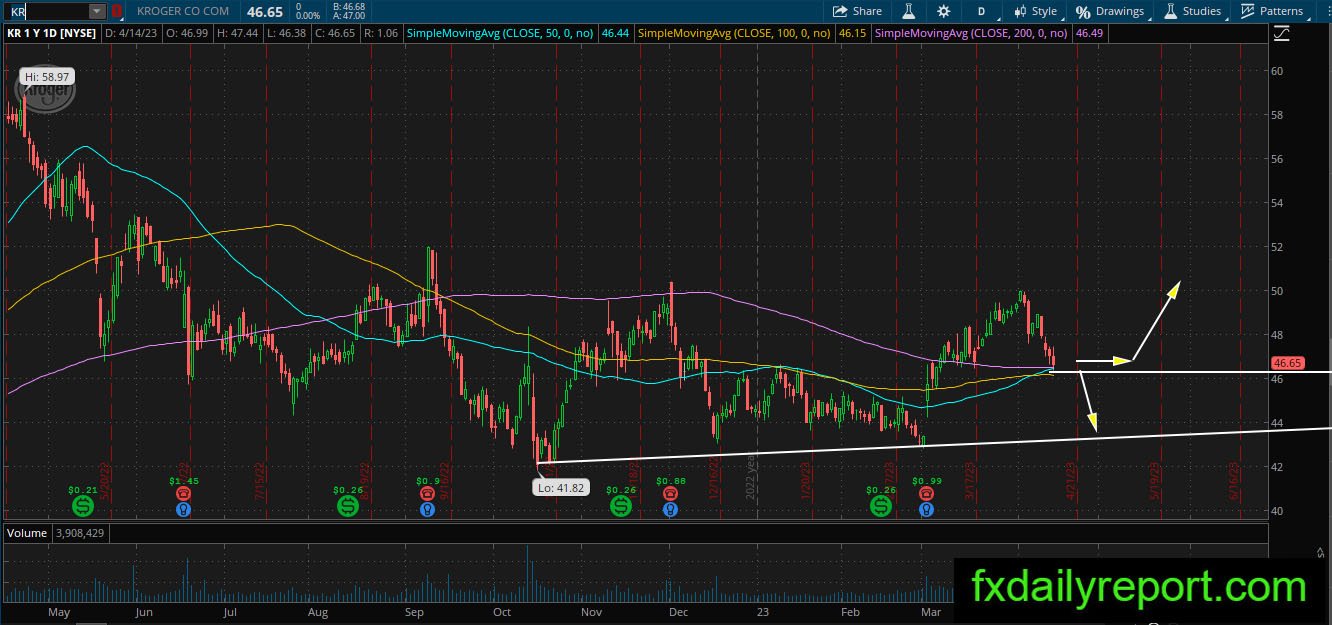The image size is (1332, 625).
Task: Click the $0.26 dividend icon in February
Action: [x=881, y=508]
